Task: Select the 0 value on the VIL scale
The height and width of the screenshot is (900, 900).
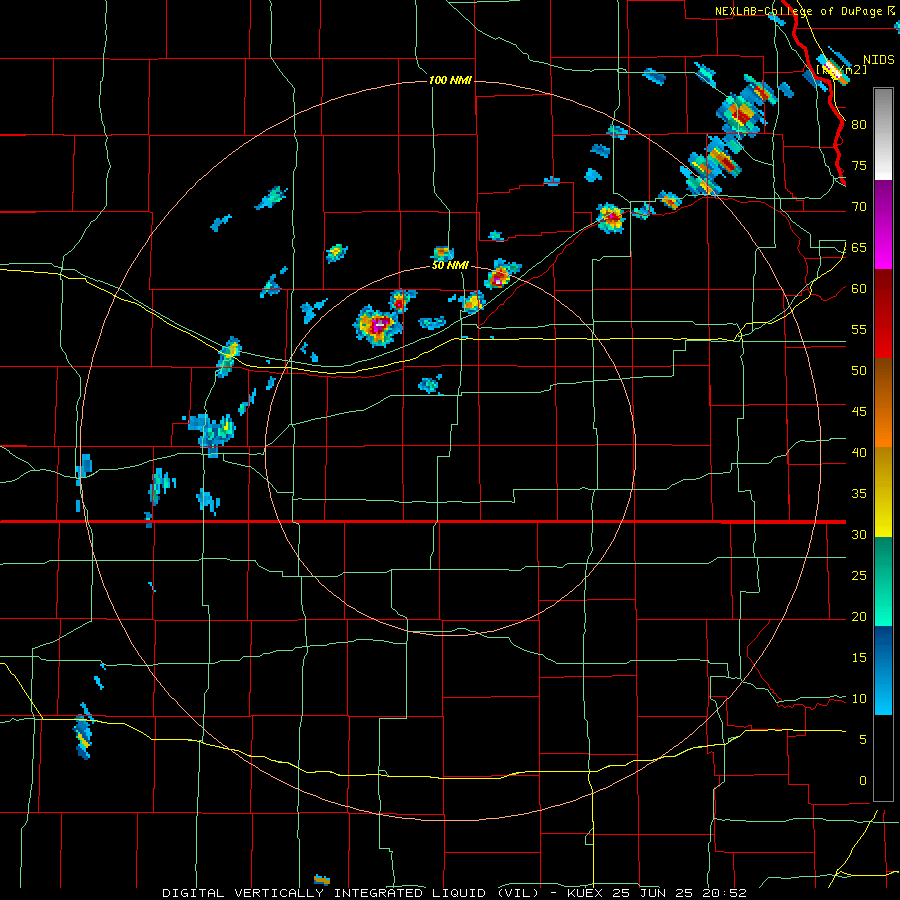Action: pyautogui.click(x=863, y=781)
